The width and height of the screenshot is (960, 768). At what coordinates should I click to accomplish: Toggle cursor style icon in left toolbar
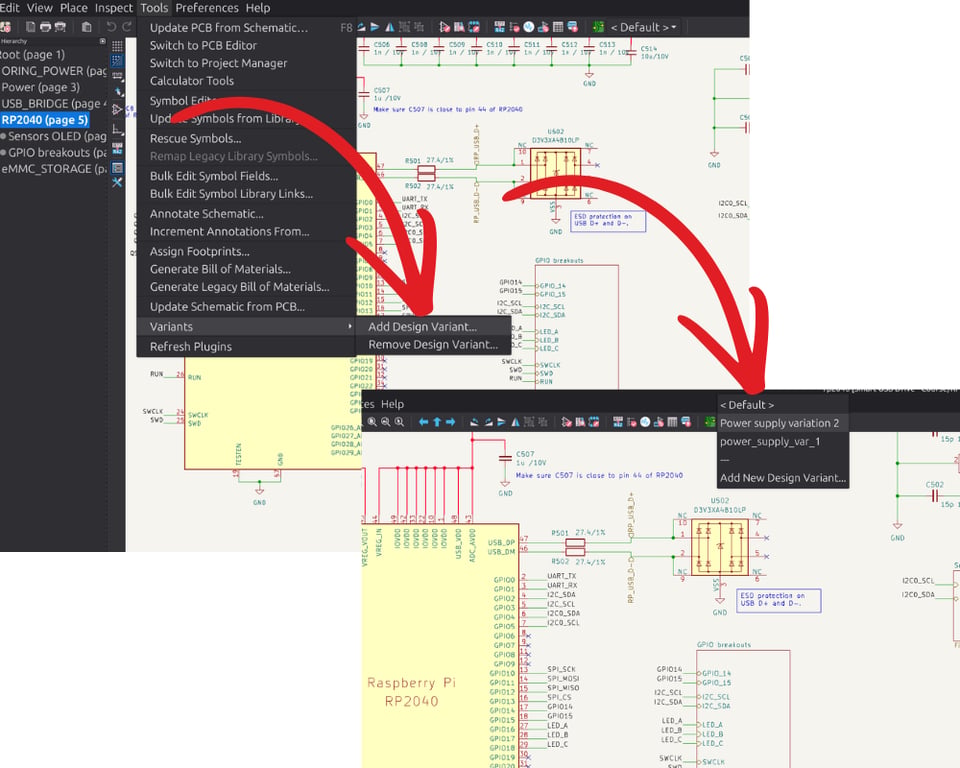tap(117, 91)
